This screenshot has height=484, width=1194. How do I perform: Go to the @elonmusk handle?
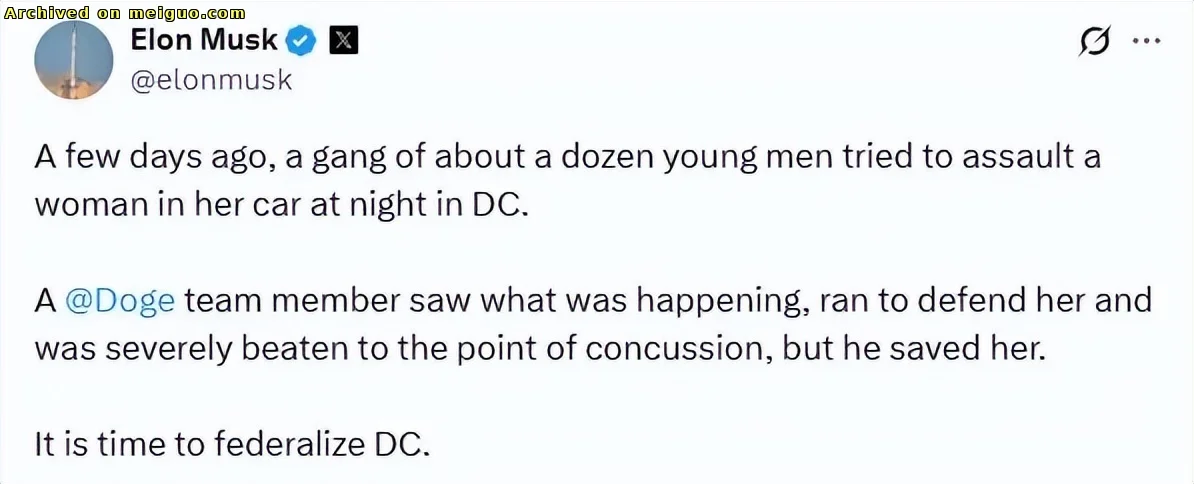pyautogui.click(x=212, y=80)
